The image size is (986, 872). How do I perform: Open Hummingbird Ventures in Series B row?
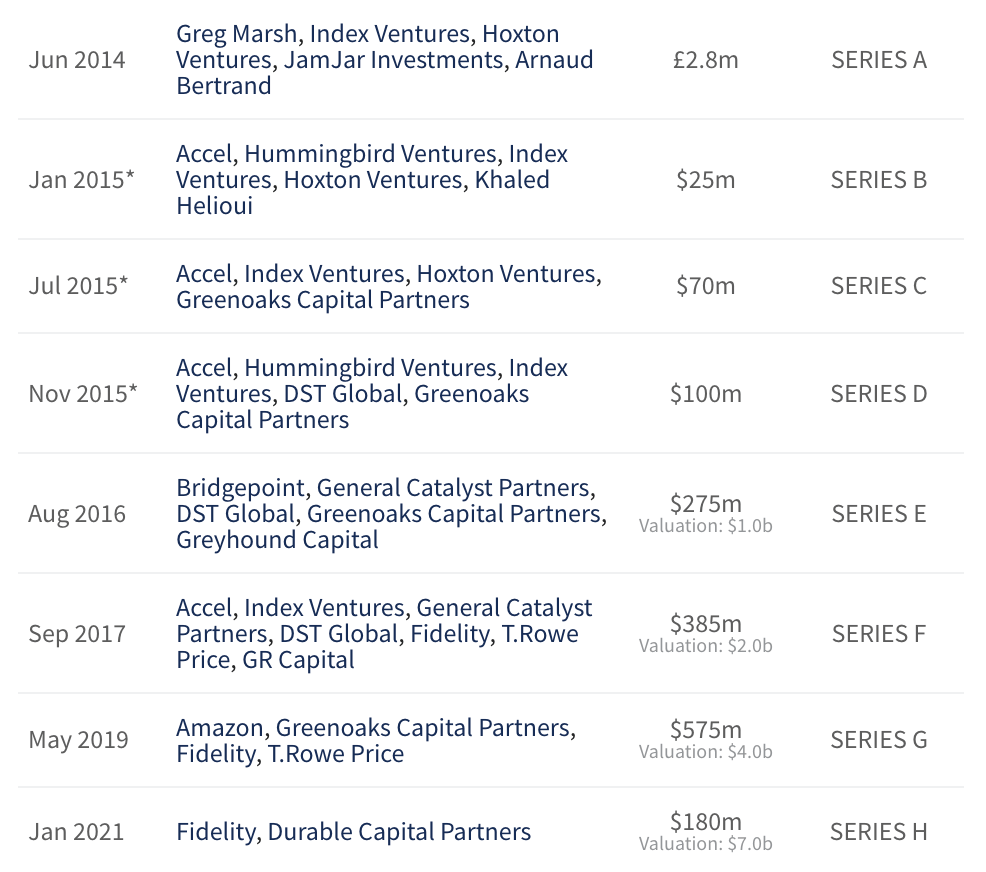click(x=372, y=154)
